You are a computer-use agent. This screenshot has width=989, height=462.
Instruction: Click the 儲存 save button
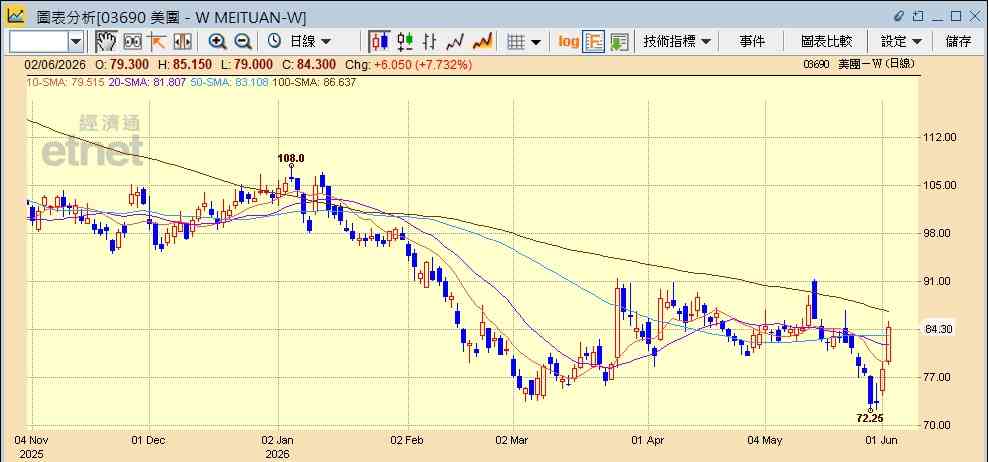click(957, 42)
